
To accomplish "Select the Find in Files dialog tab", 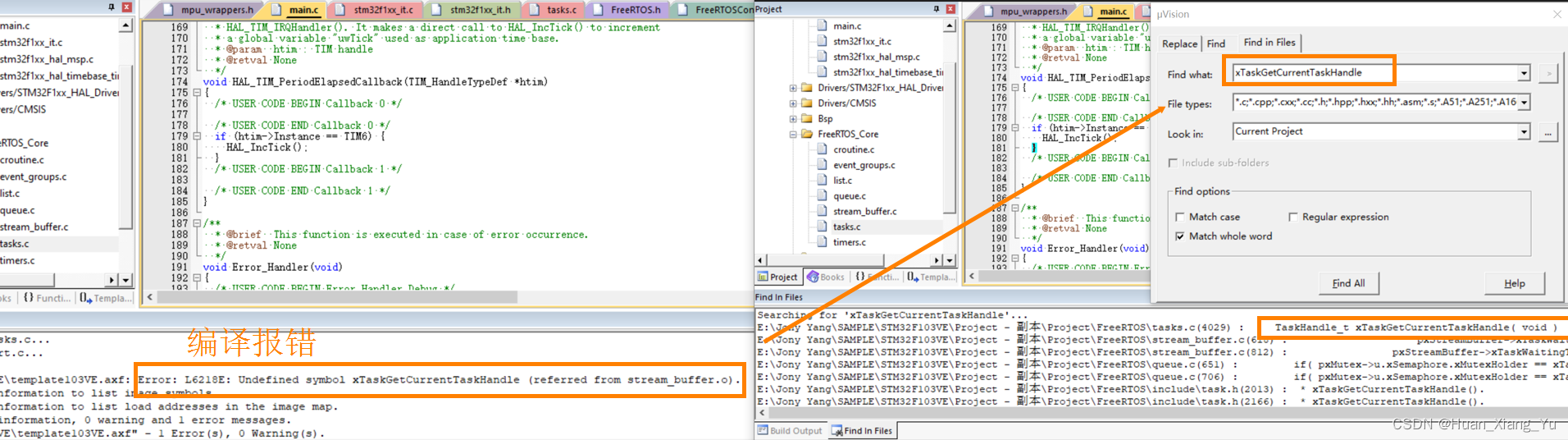I will point(1269,43).
